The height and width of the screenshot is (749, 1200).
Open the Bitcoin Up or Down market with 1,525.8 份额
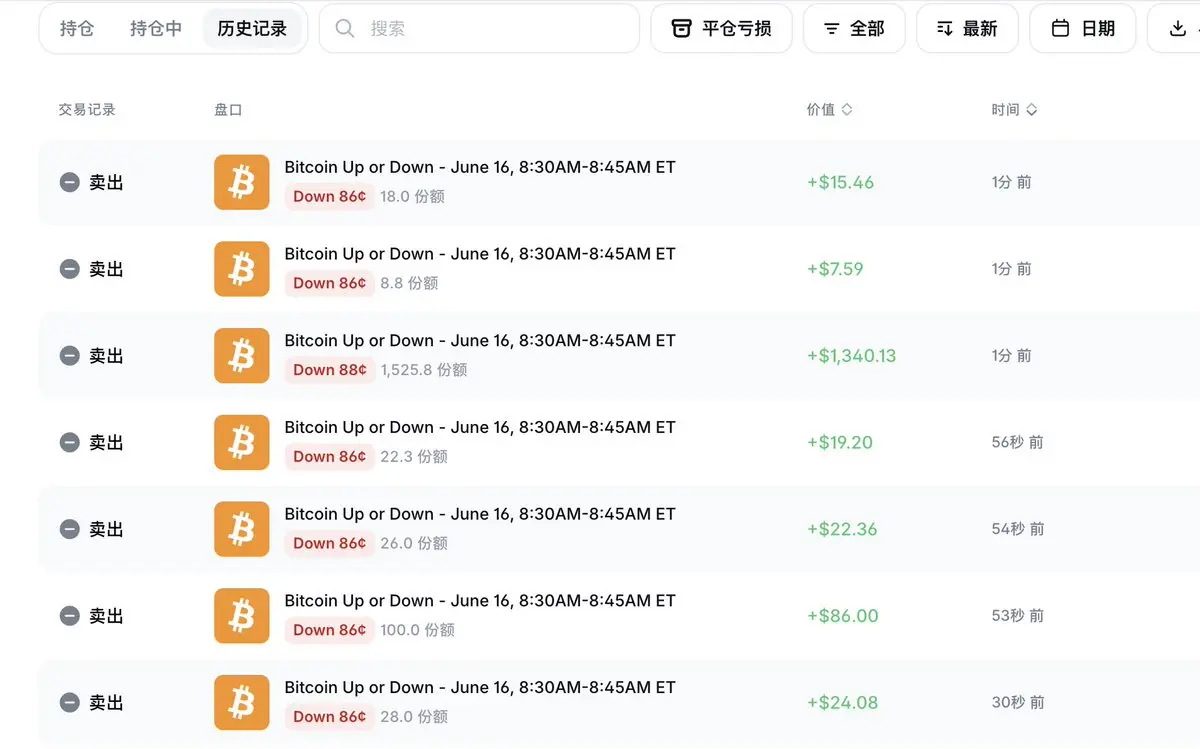[x=480, y=341]
